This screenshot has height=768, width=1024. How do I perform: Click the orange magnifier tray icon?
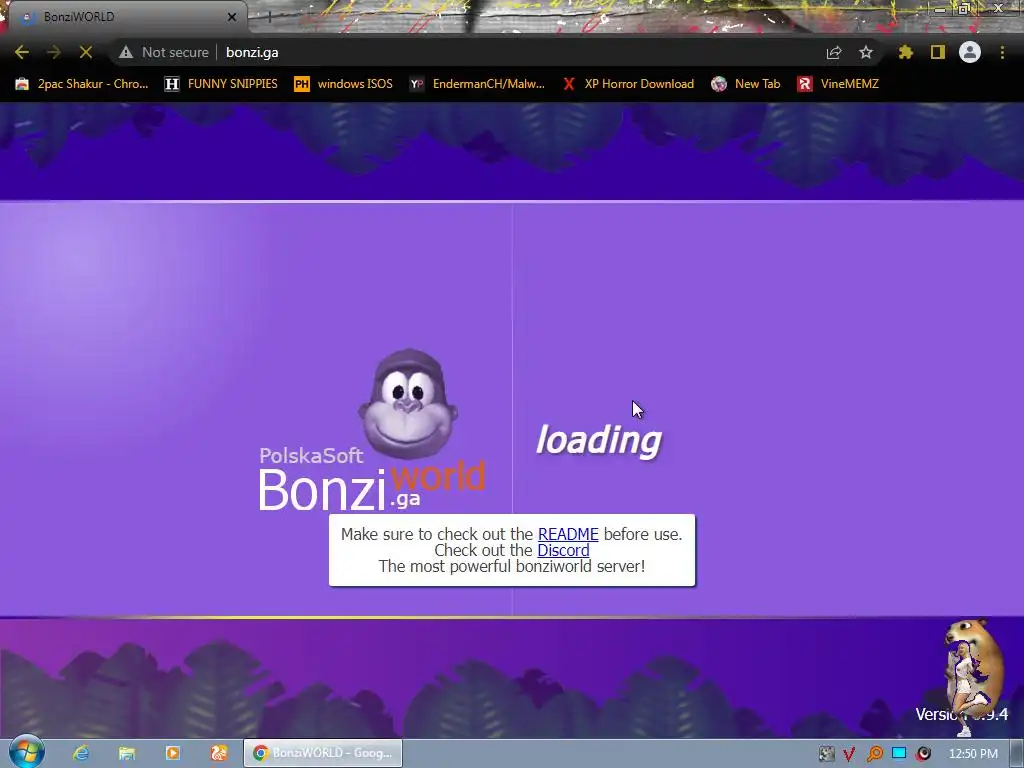[874, 754]
